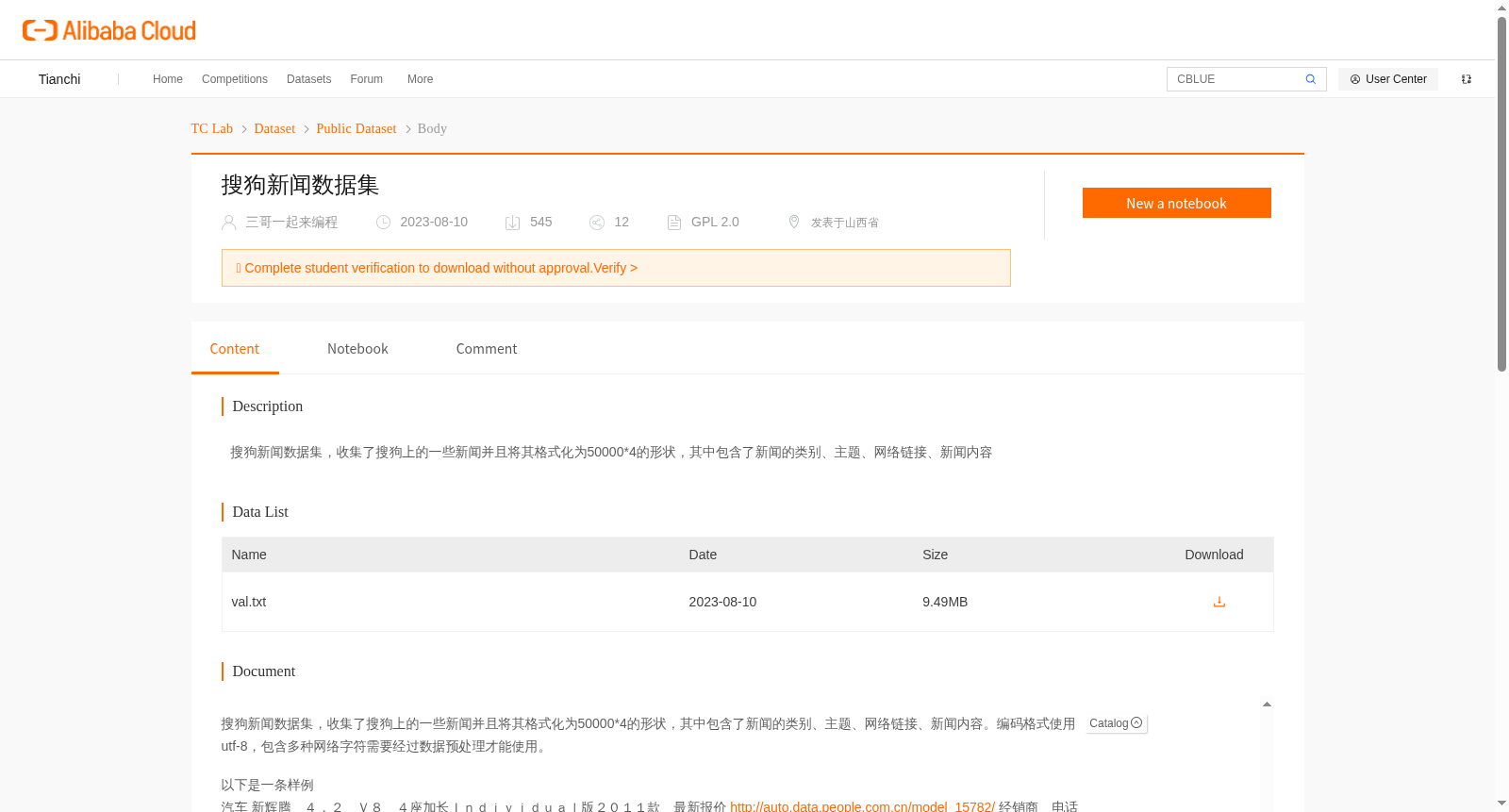Click the Download column header
1509x812 pixels.
point(1214,555)
